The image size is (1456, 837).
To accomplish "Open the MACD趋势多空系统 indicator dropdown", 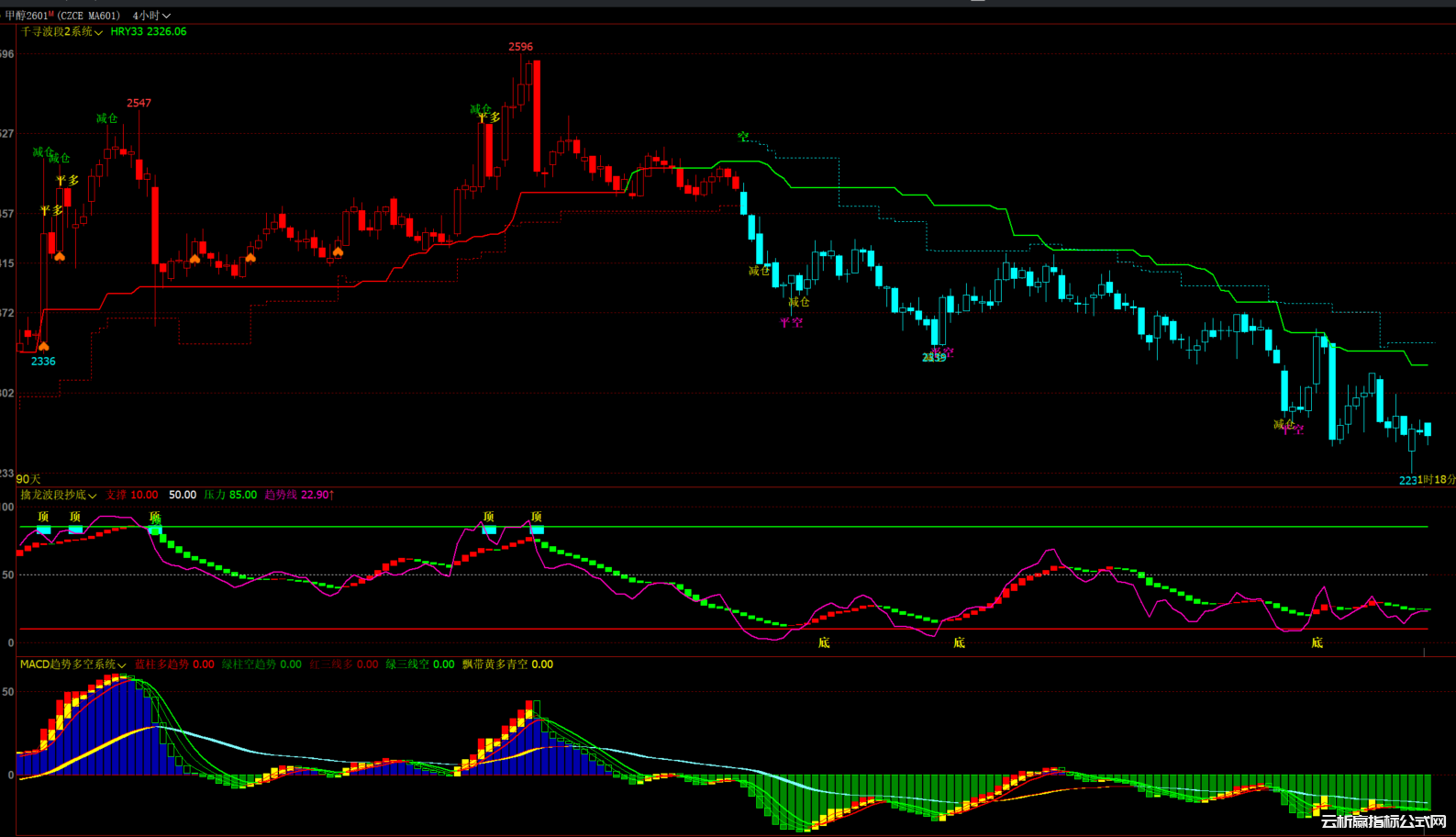I will pos(73,664).
